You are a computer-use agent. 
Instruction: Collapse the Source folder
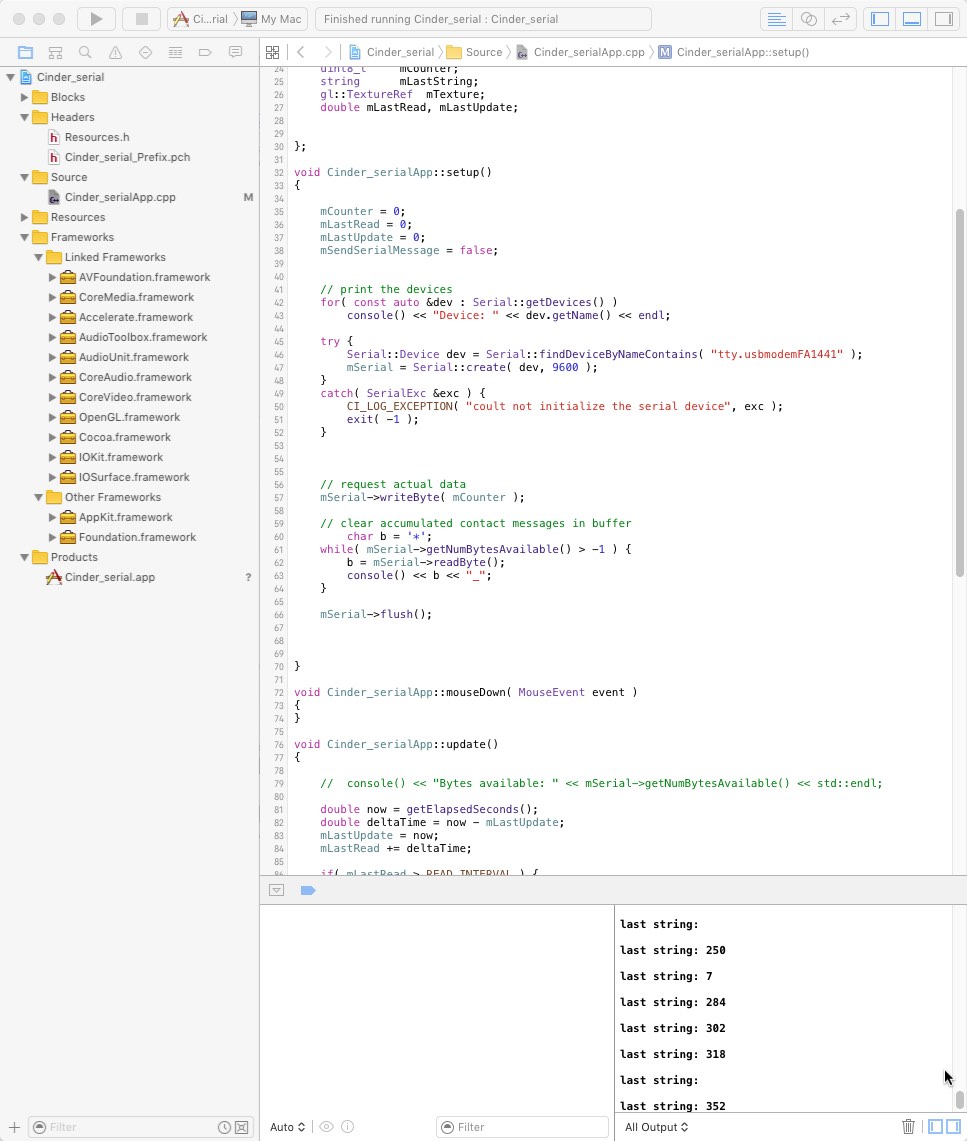pyautogui.click(x=24, y=177)
